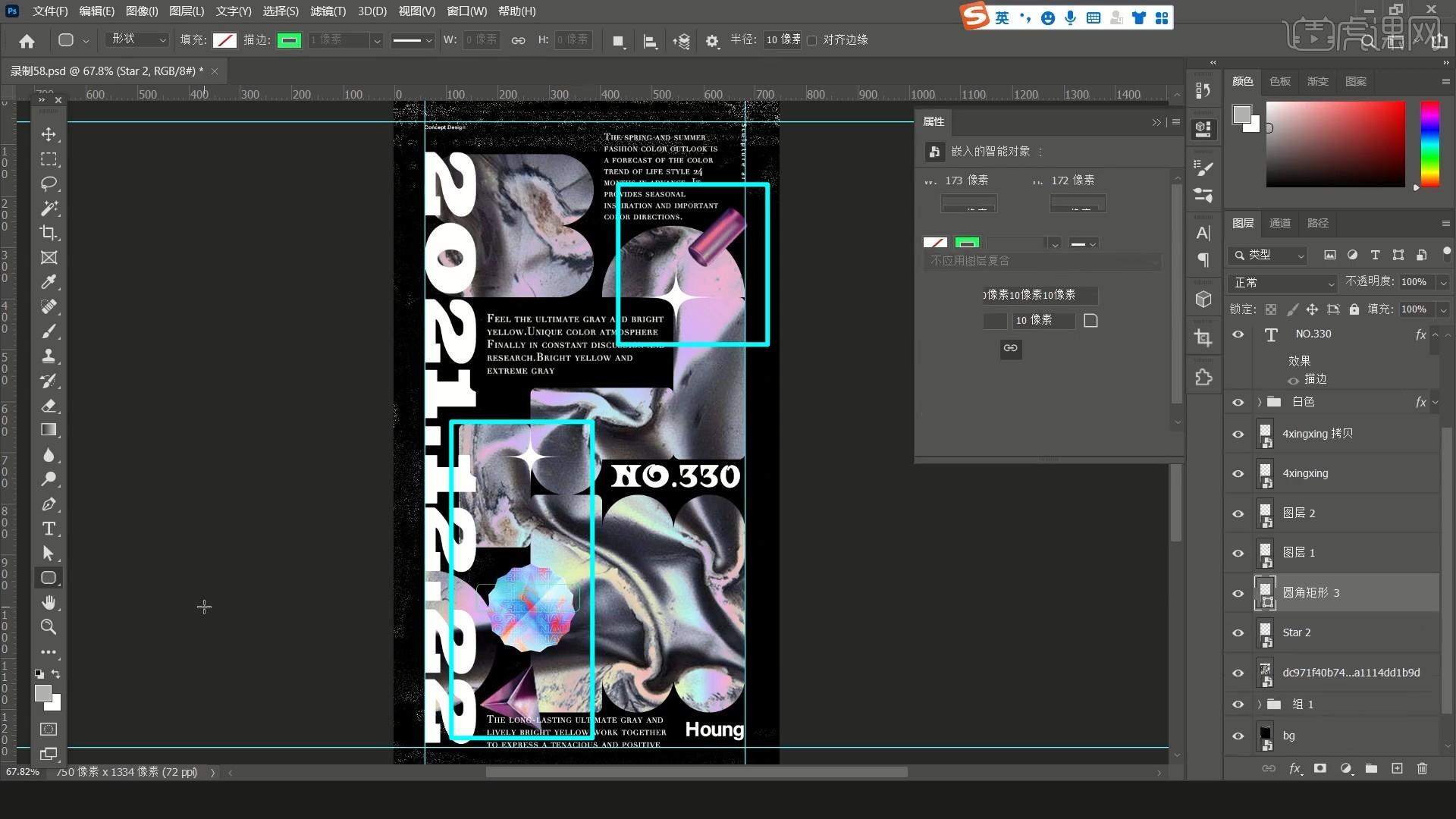Toggle visibility of the bg layer
Viewport: 1456px width, 819px height.
tap(1238, 736)
